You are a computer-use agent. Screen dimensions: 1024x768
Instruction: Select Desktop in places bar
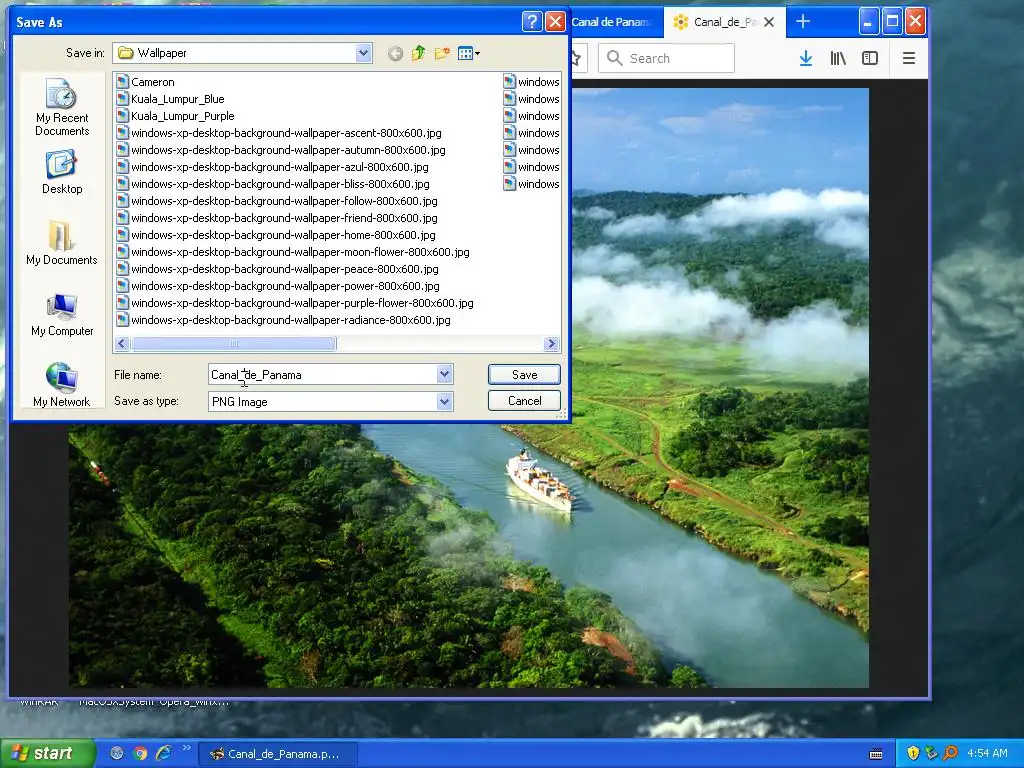(62, 172)
